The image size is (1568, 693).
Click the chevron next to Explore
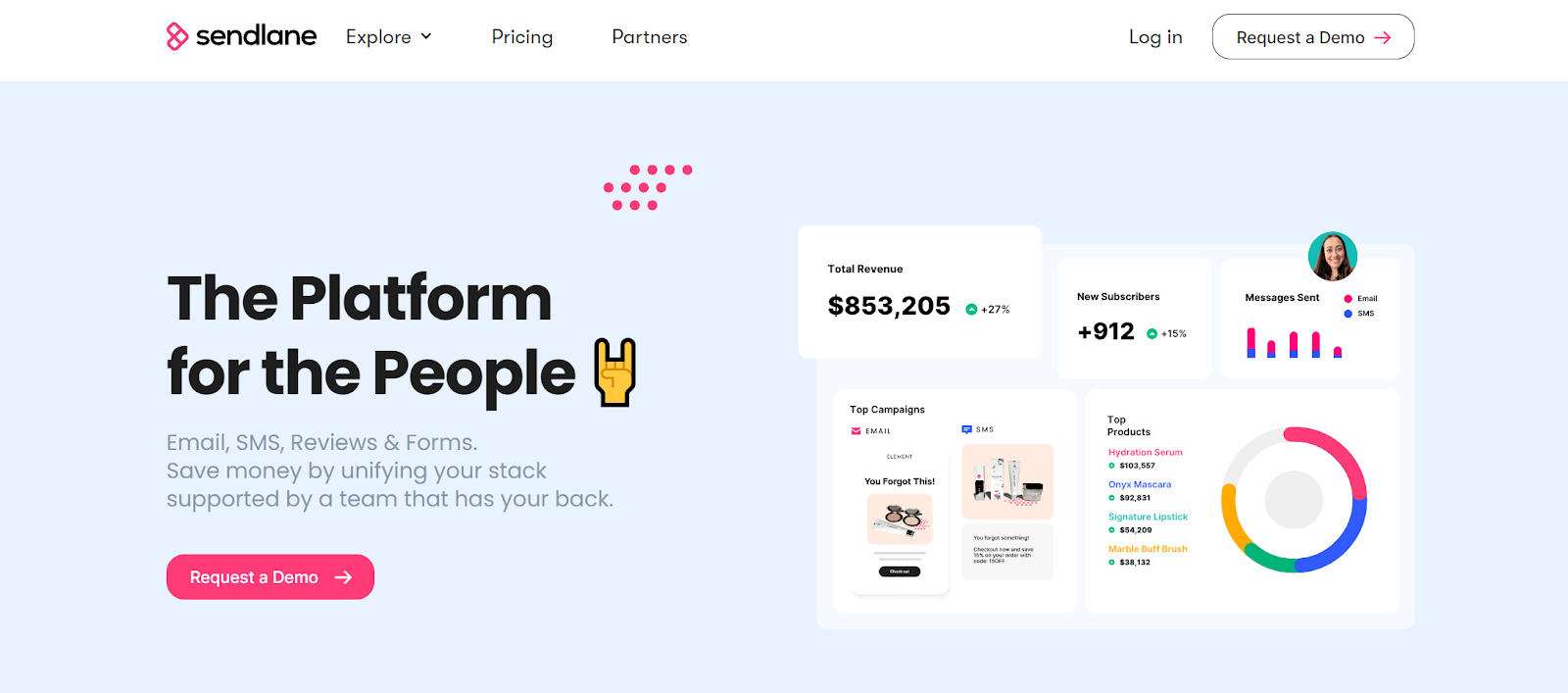click(x=426, y=36)
